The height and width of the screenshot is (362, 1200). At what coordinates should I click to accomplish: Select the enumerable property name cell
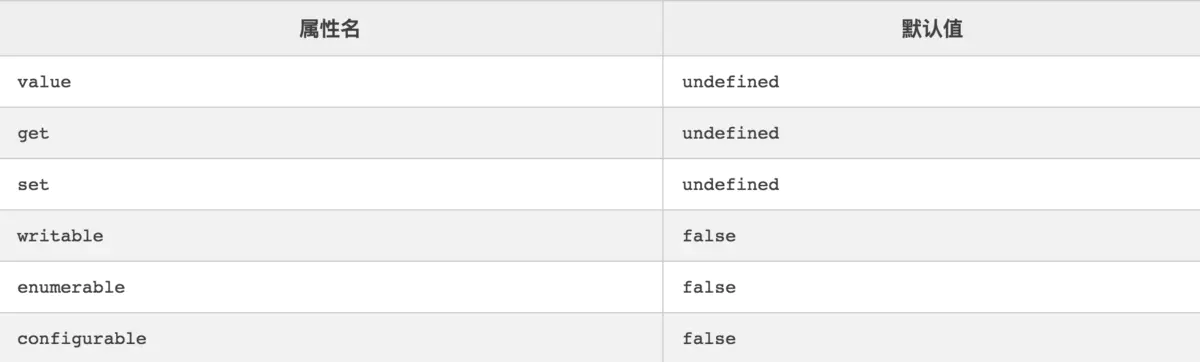coord(330,287)
